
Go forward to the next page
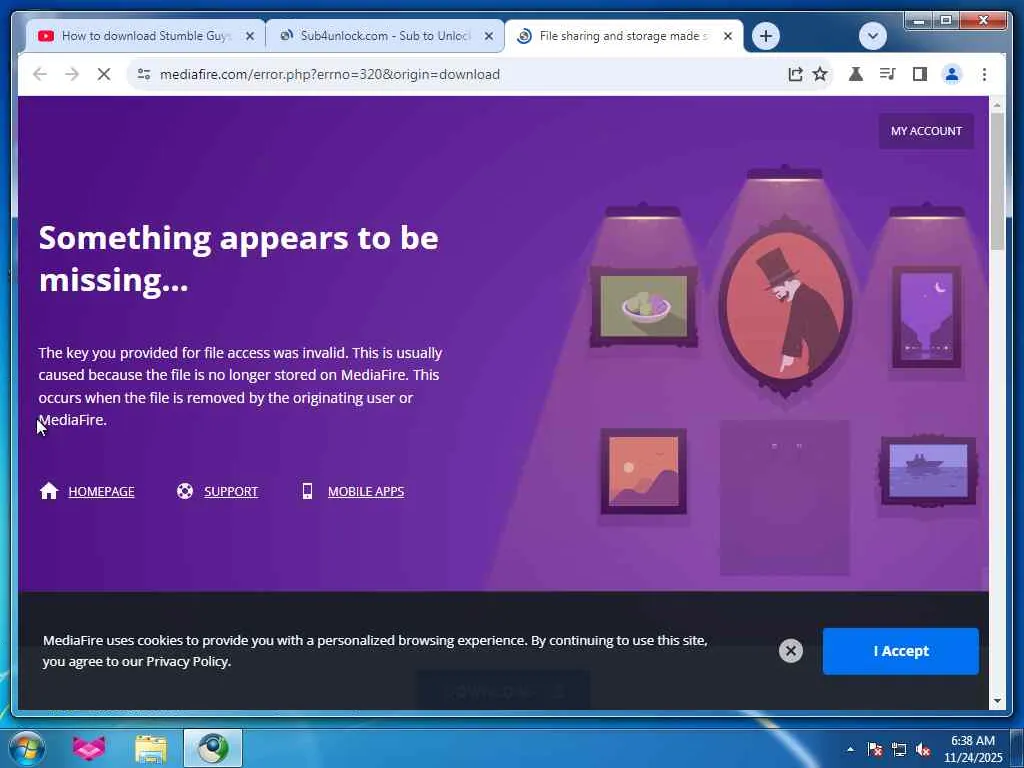tap(72, 74)
